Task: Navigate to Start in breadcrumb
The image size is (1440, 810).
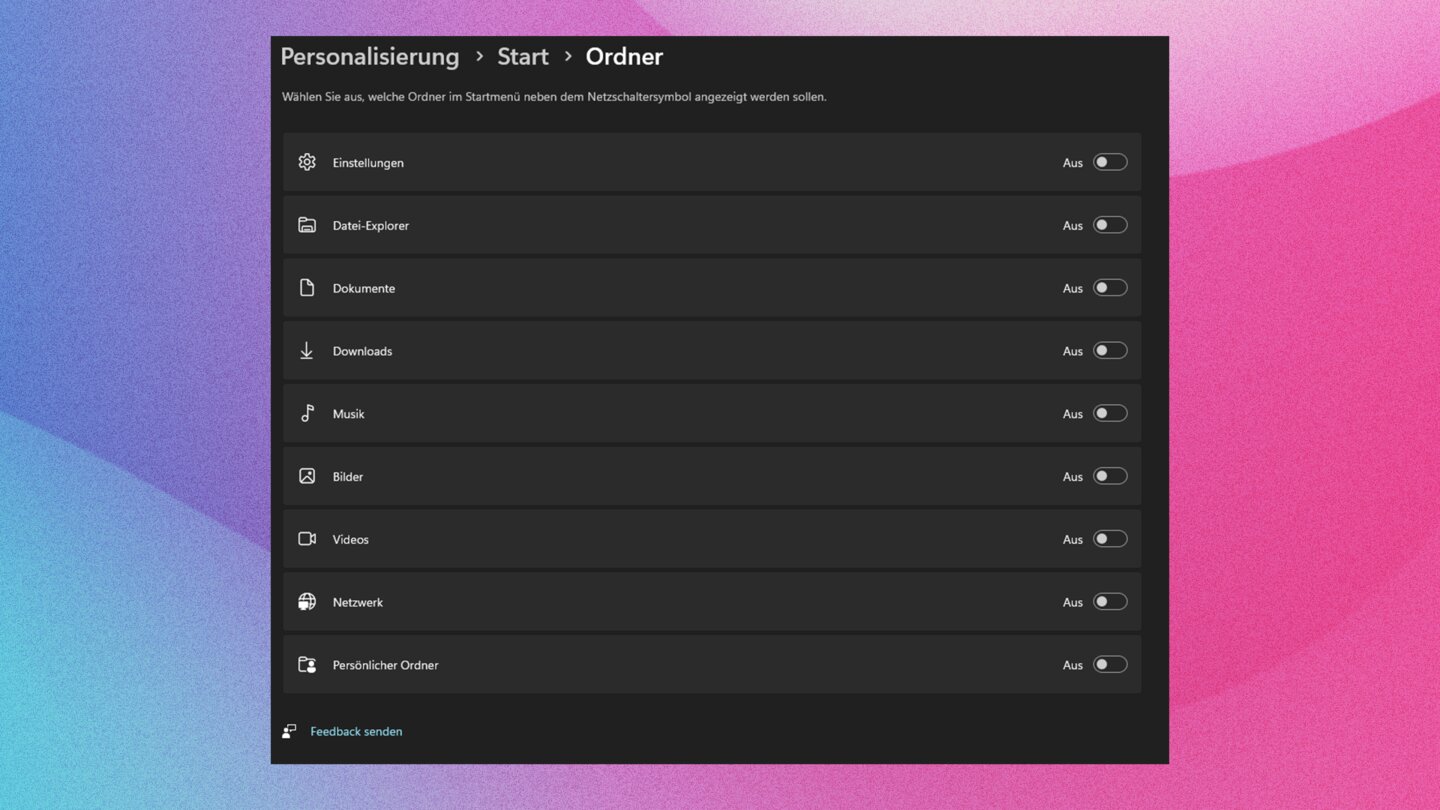Action: (523, 57)
